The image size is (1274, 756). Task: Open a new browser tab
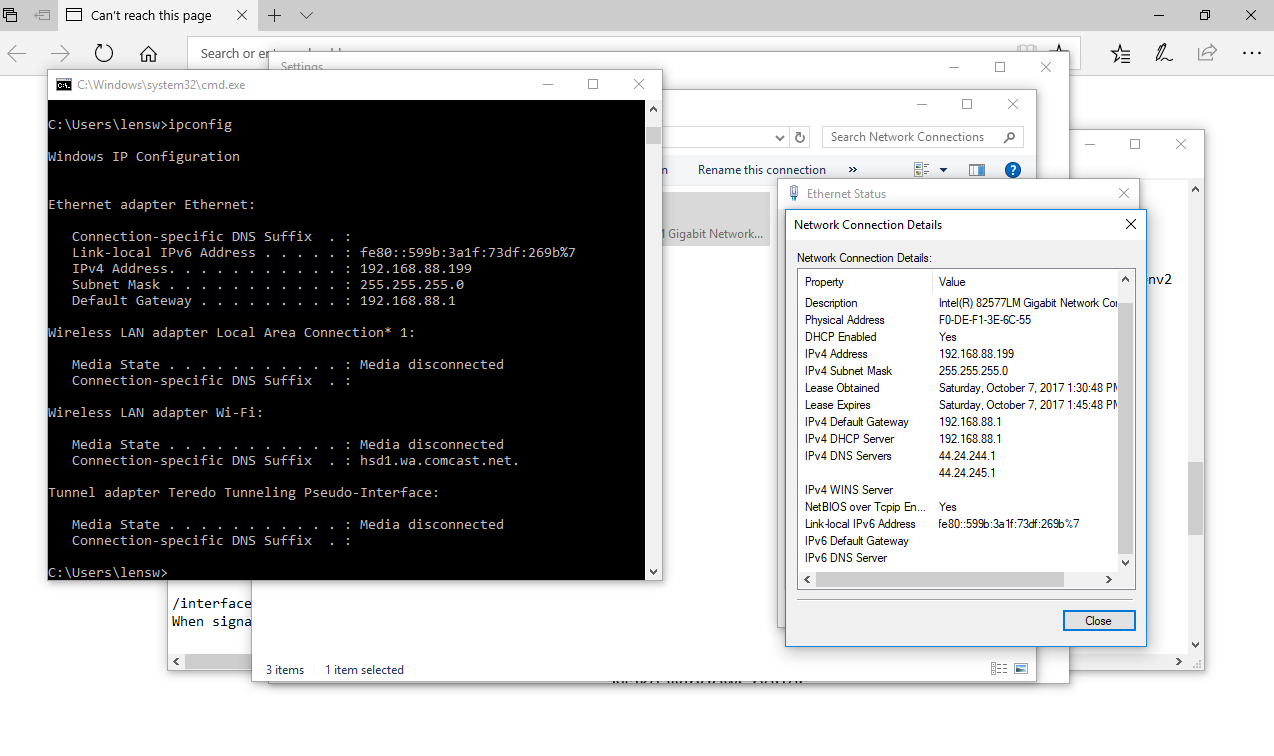click(x=275, y=15)
